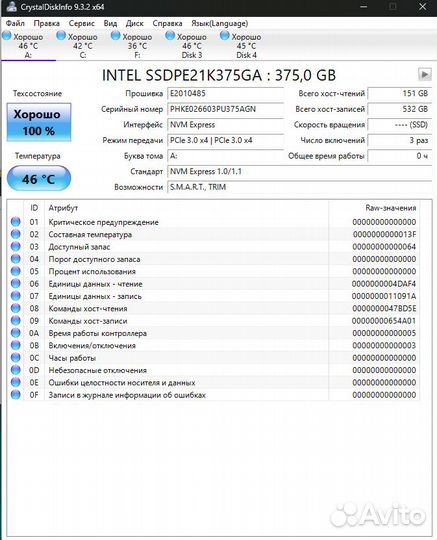The height and width of the screenshot is (540, 437).
Task: Click the INTEL SSDPE21K375GA disk title
Action: 219,75
